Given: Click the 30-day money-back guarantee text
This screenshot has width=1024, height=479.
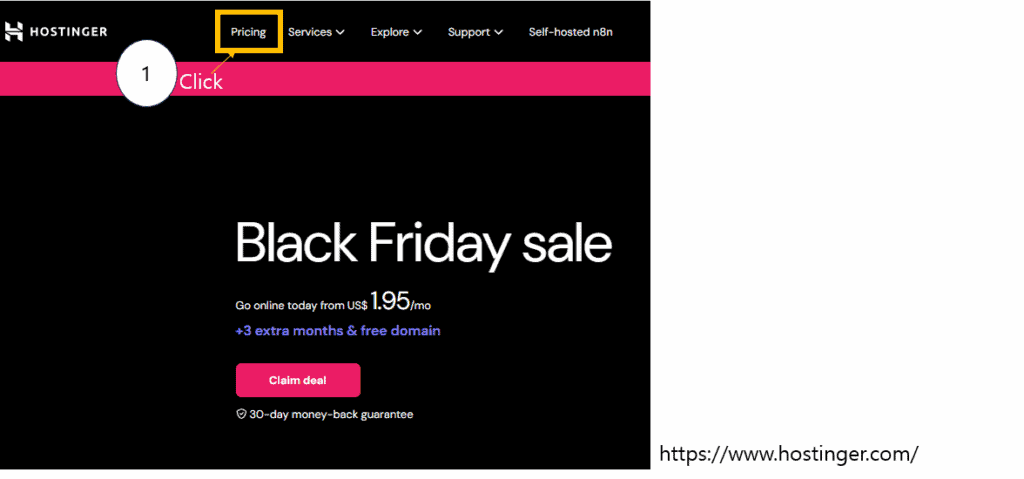Looking at the screenshot, I should [x=331, y=414].
